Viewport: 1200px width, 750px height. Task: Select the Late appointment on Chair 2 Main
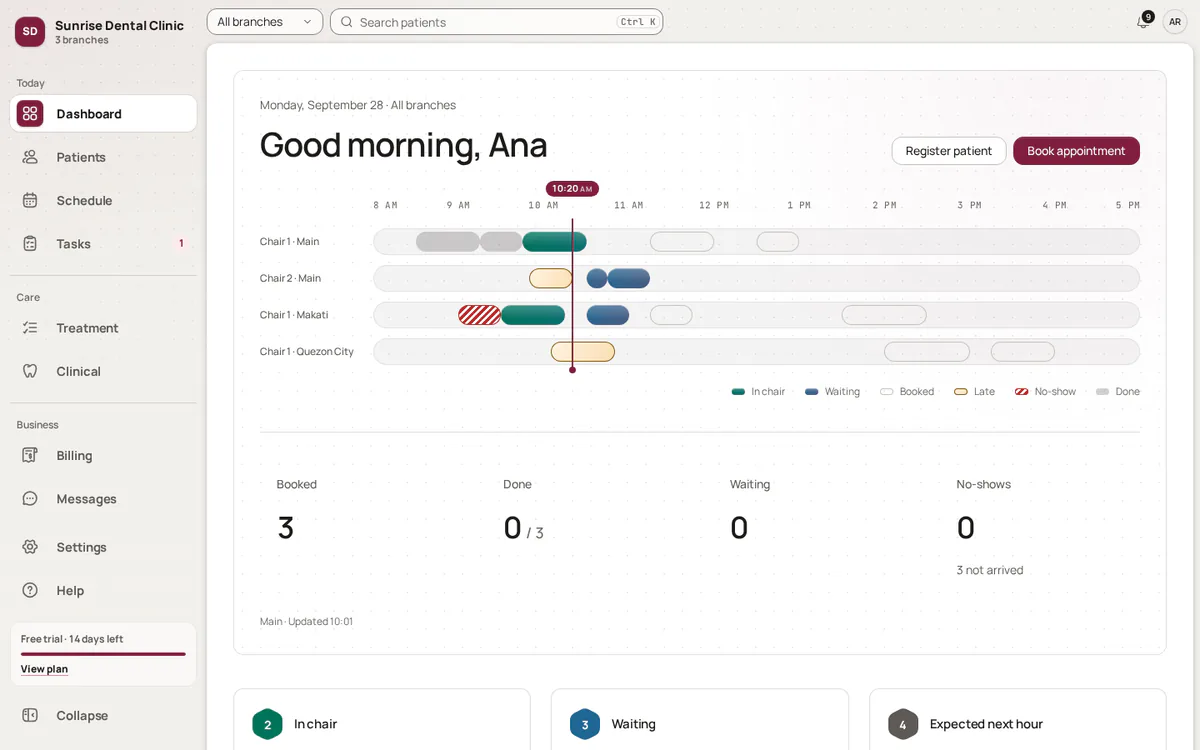coord(551,278)
